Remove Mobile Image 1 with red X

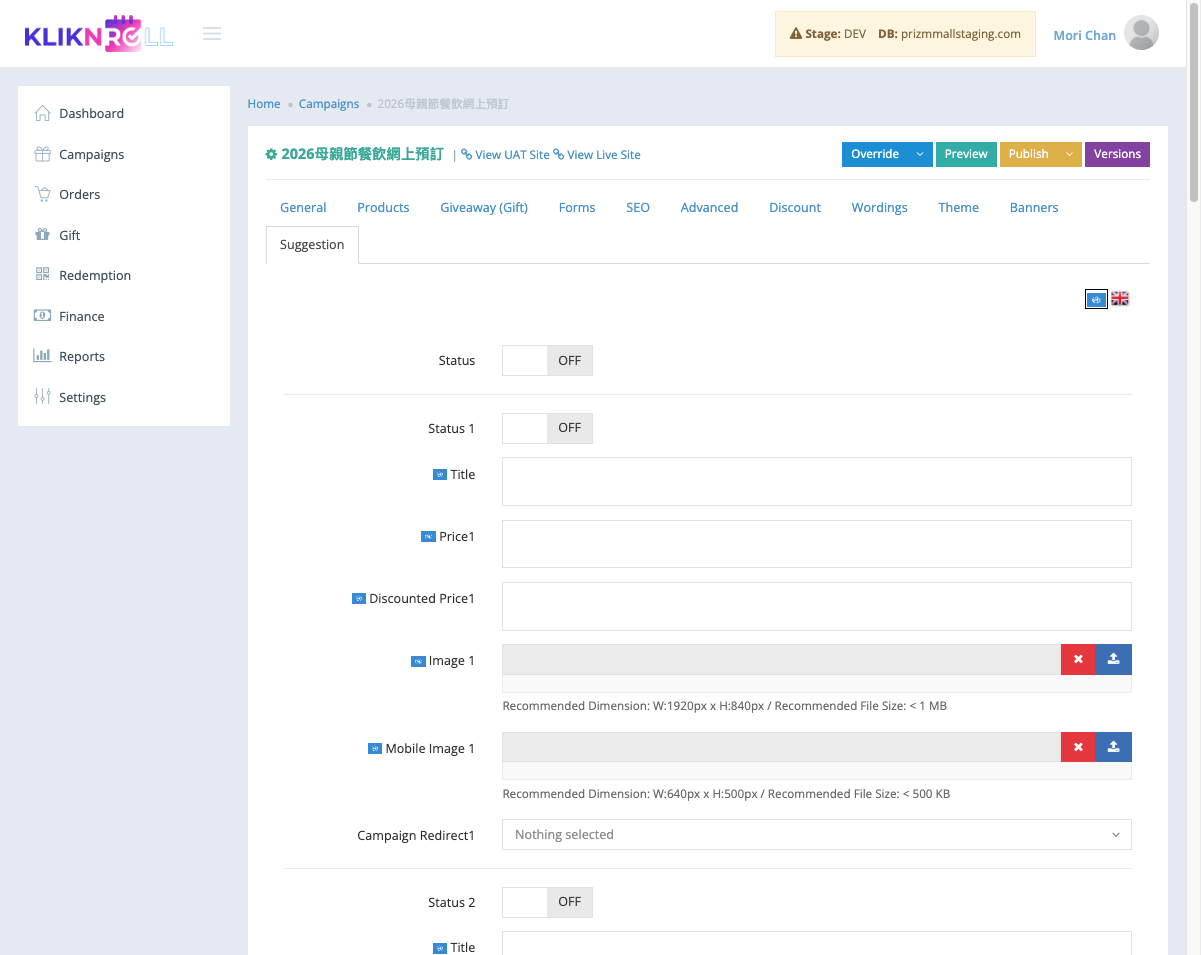point(1078,747)
